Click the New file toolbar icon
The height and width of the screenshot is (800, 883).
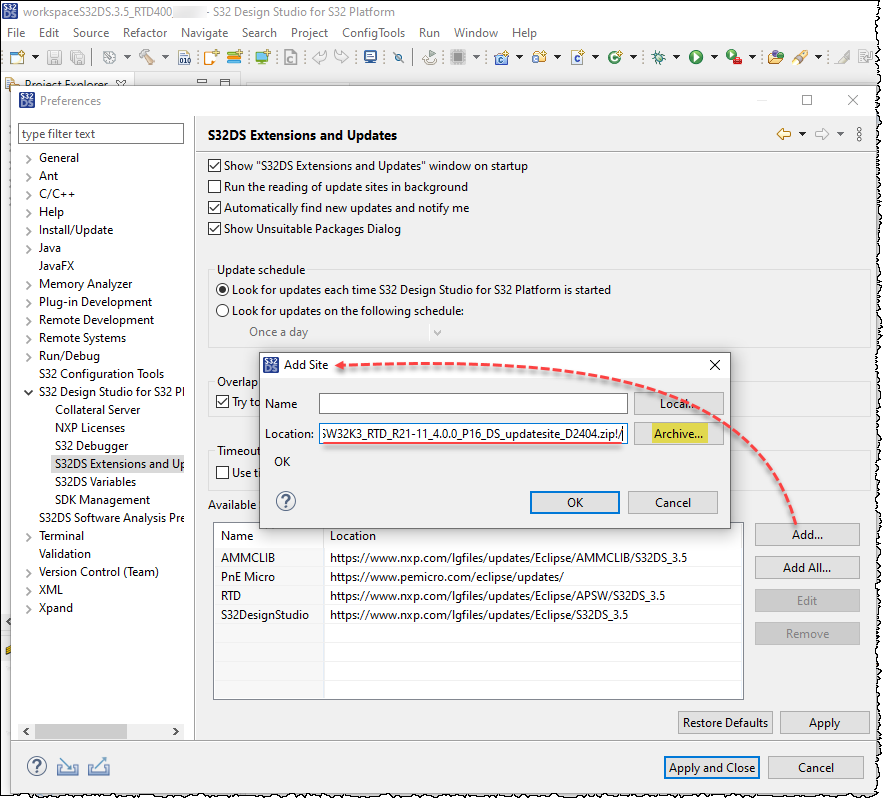click(17, 57)
